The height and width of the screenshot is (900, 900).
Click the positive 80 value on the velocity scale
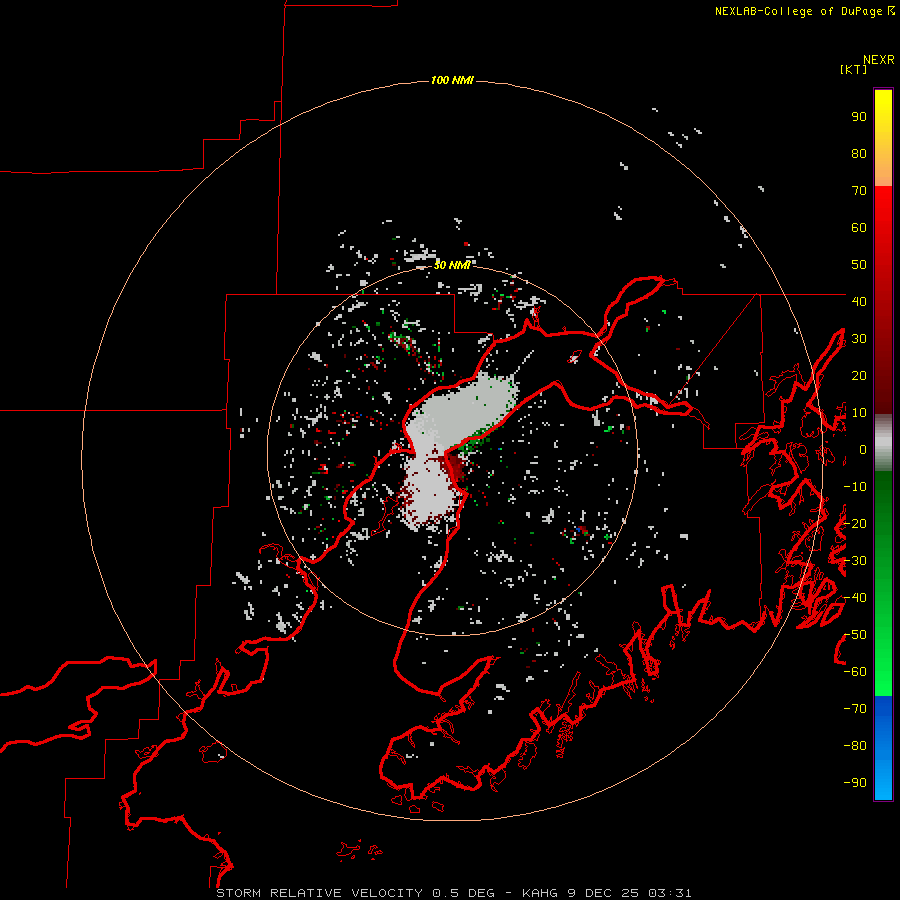pos(859,154)
